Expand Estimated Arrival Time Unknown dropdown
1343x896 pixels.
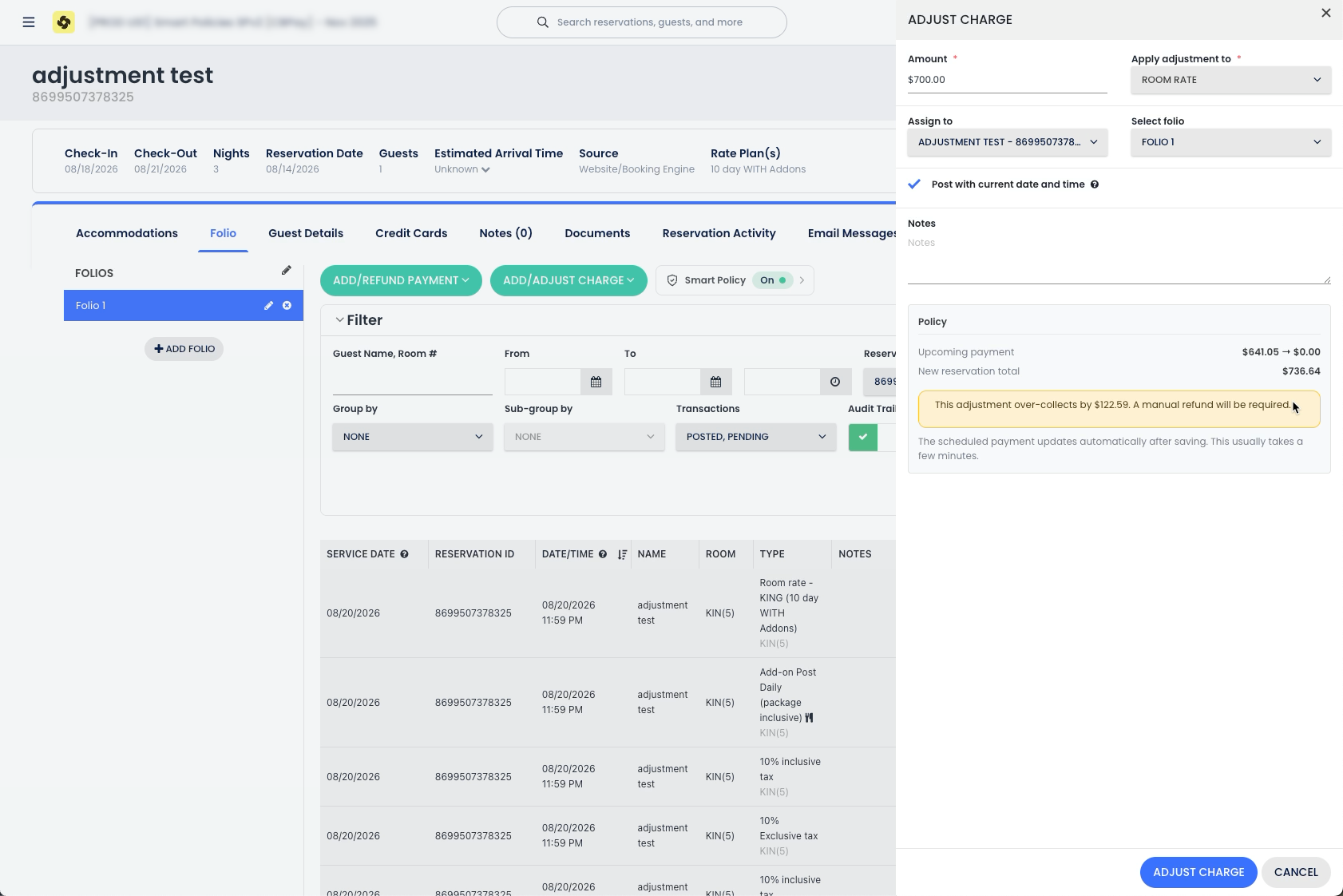(462, 169)
